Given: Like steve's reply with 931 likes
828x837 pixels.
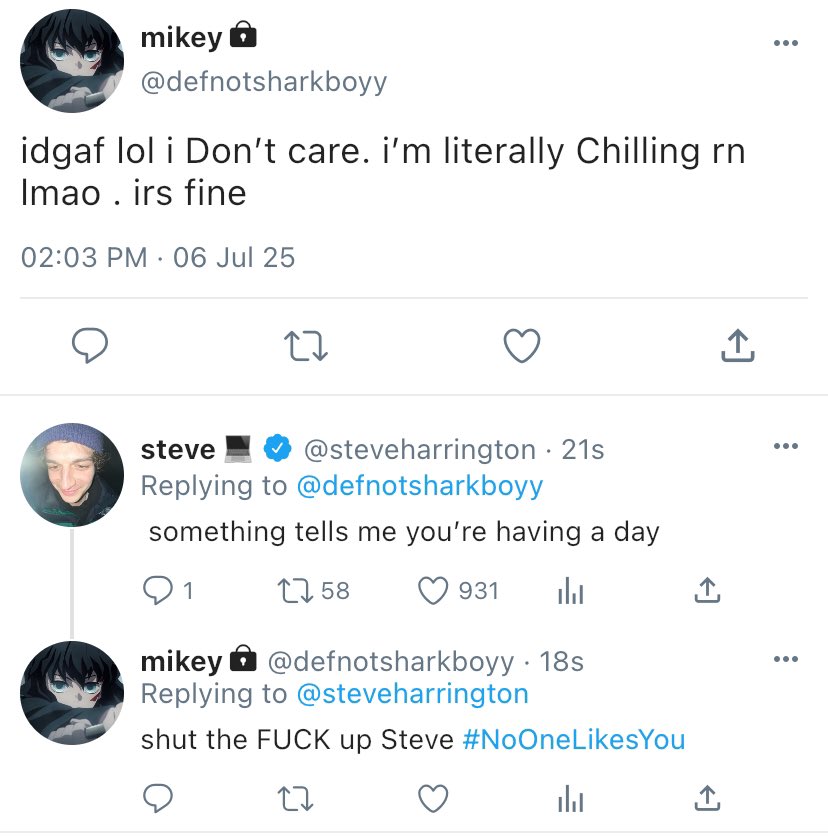Looking at the screenshot, I should pyautogui.click(x=432, y=591).
